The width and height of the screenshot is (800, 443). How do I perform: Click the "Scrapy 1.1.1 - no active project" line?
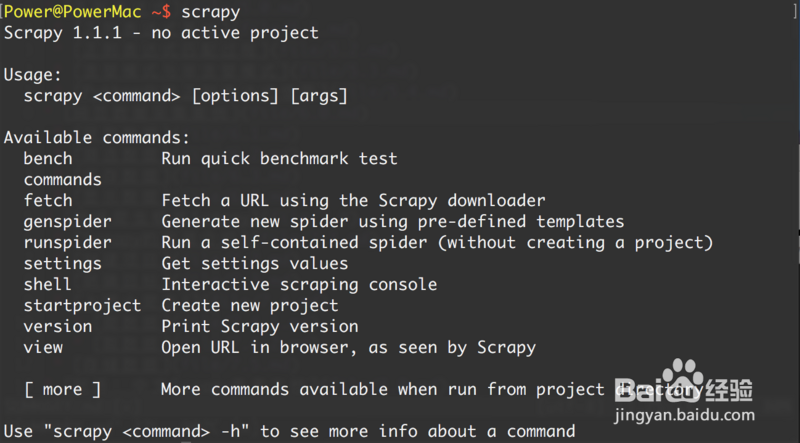tap(161, 32)
